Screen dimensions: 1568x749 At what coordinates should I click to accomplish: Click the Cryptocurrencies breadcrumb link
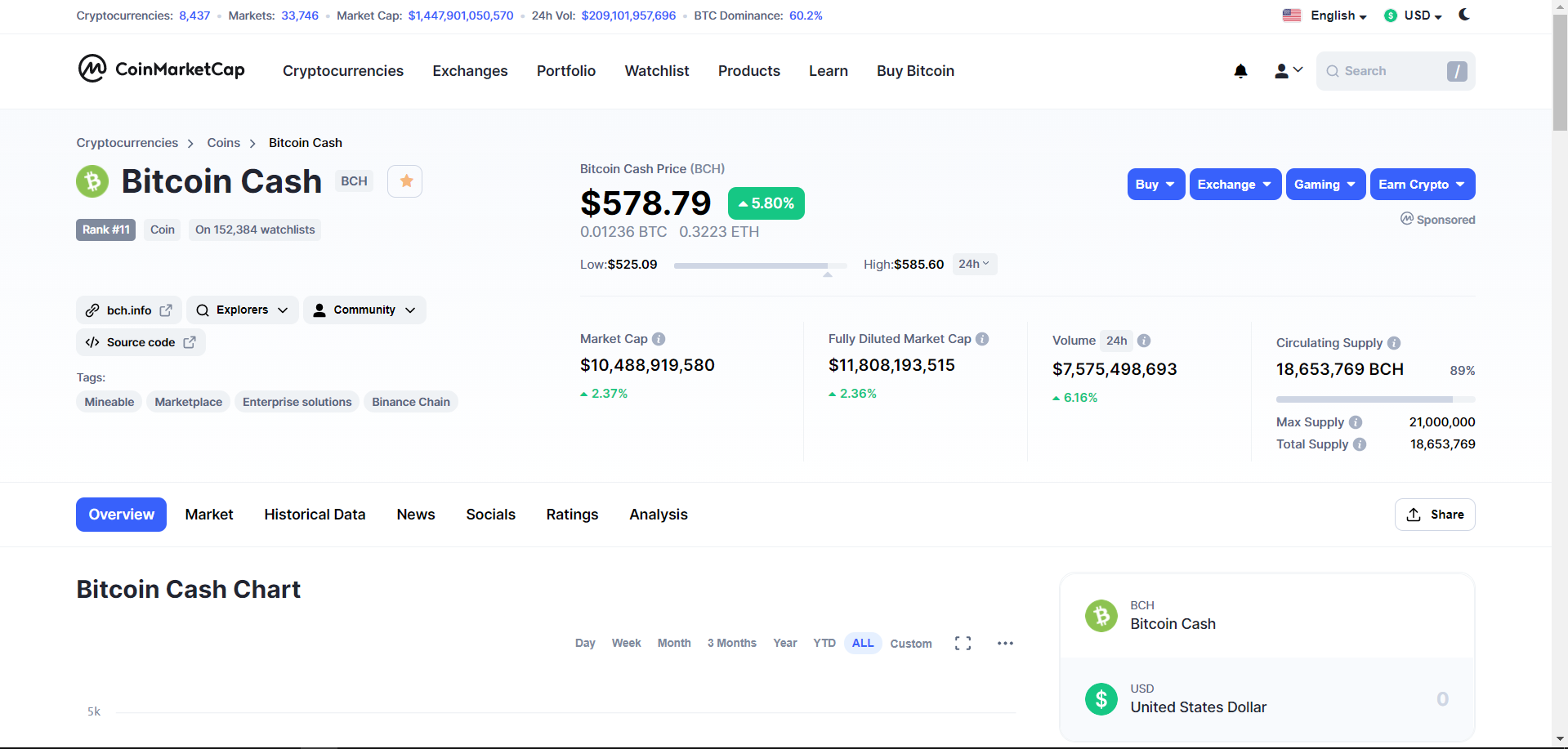(127, 143)
